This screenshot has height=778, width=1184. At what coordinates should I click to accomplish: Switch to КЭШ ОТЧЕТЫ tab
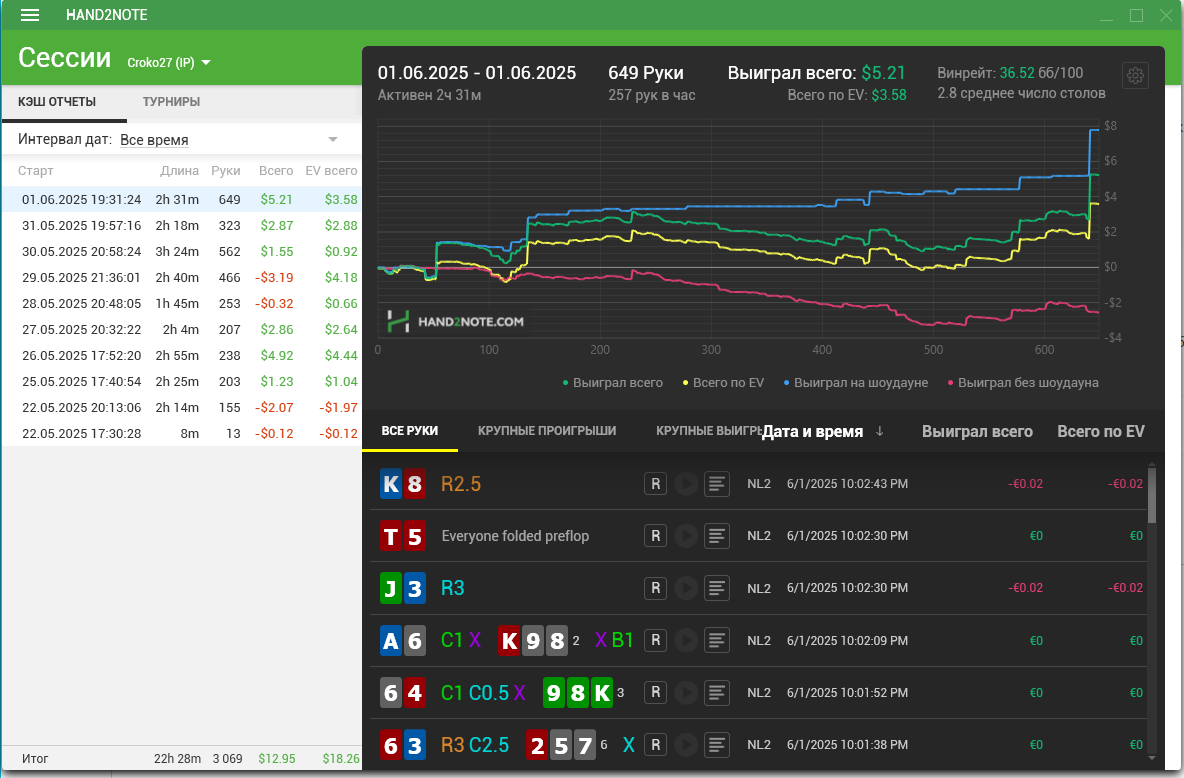(x=57, y=101)
